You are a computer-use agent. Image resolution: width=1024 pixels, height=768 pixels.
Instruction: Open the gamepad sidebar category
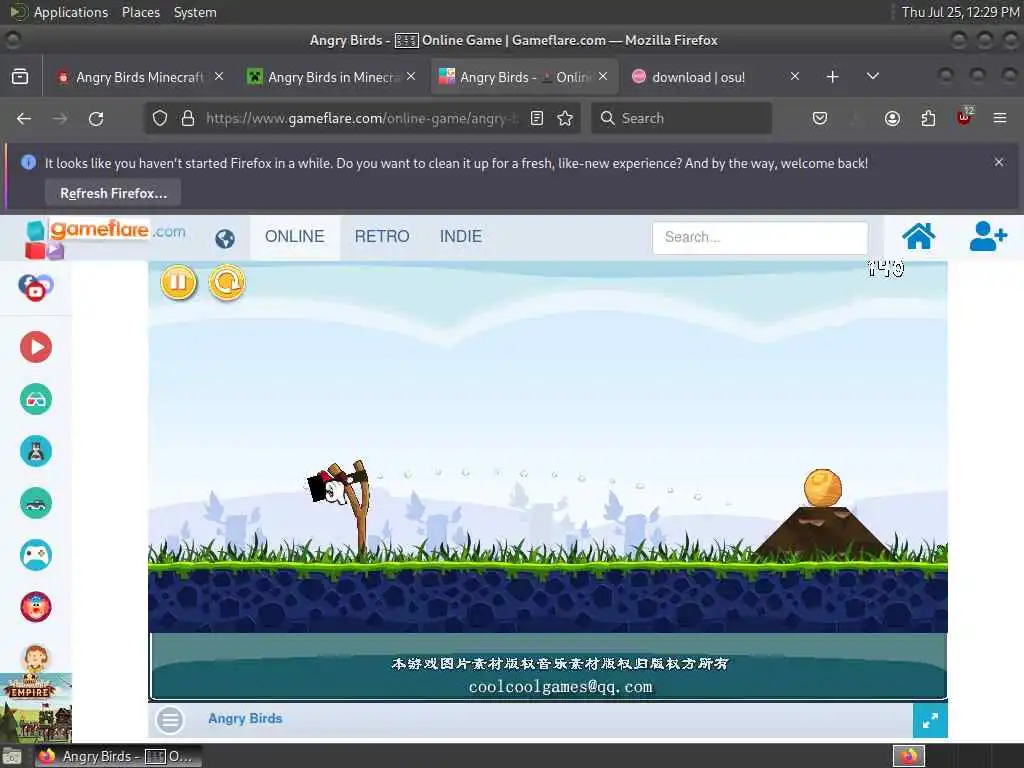(36, 555)
